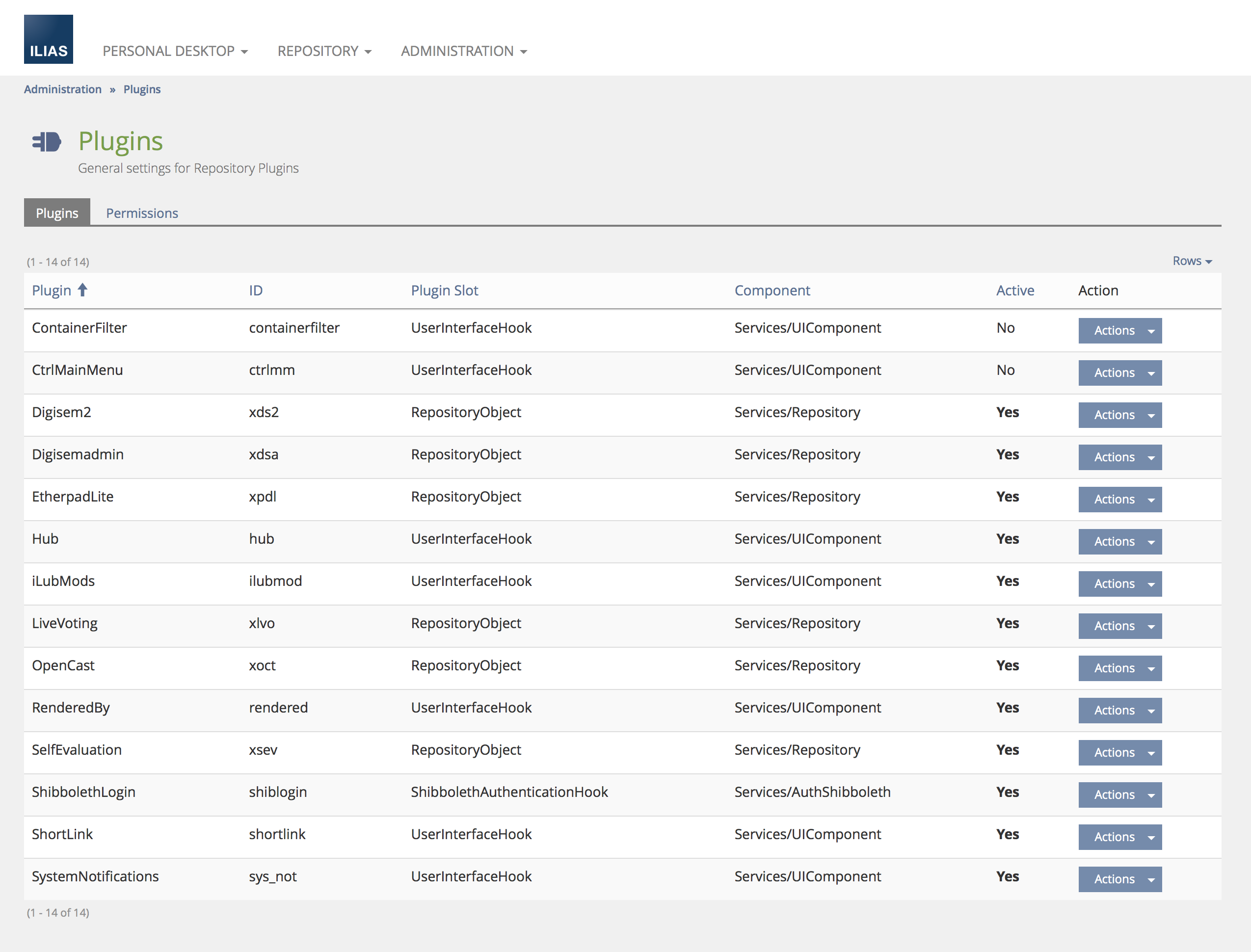Expand the Administration dropdown menu
The width and height of the screenshot is (1251, 952).
click(463, 51)
